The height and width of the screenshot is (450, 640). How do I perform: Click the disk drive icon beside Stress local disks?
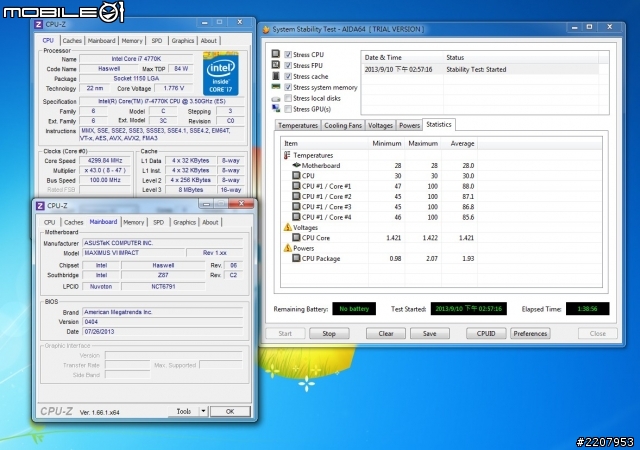tap(276, 98)
